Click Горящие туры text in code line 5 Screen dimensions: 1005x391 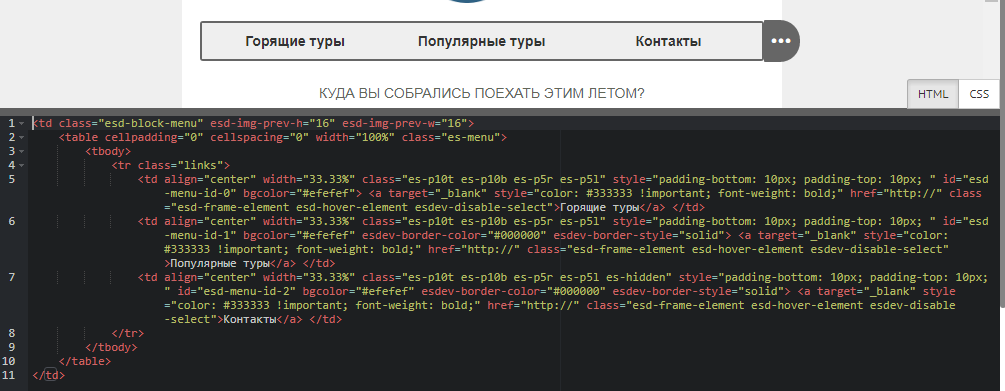click(x=600, y=208)
